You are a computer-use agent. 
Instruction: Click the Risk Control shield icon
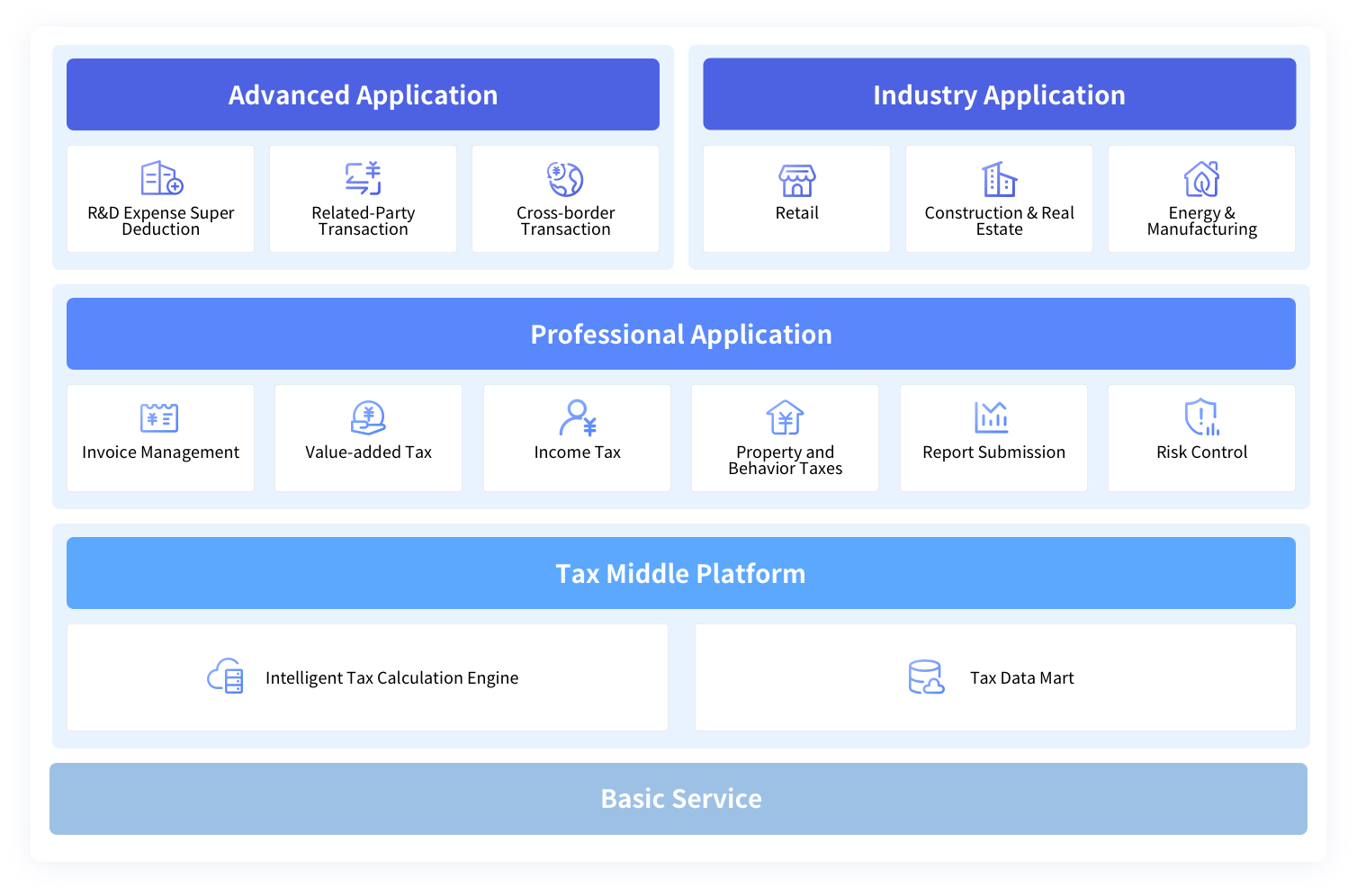coord(1201,417)
